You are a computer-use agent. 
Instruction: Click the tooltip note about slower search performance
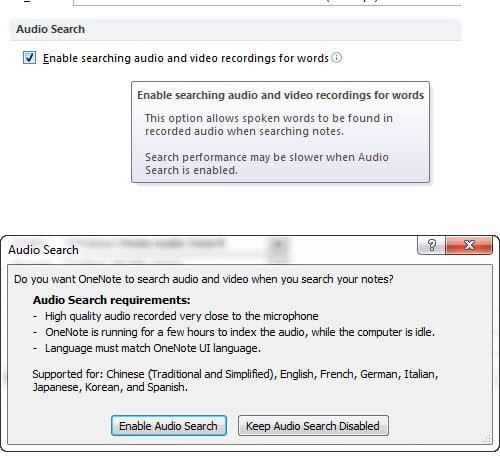coord(267,163)
